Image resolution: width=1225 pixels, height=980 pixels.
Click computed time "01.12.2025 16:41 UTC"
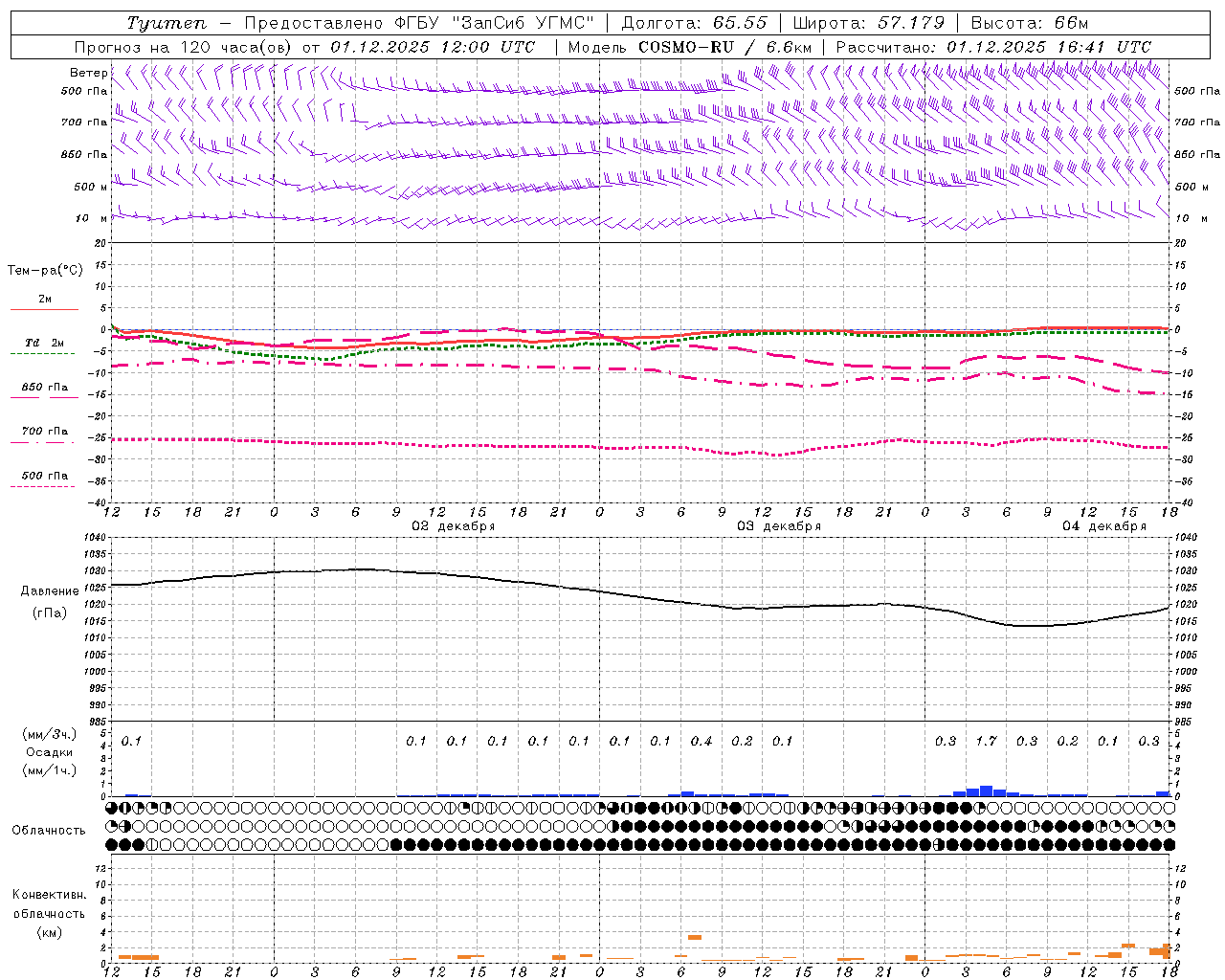point(1049,47)
